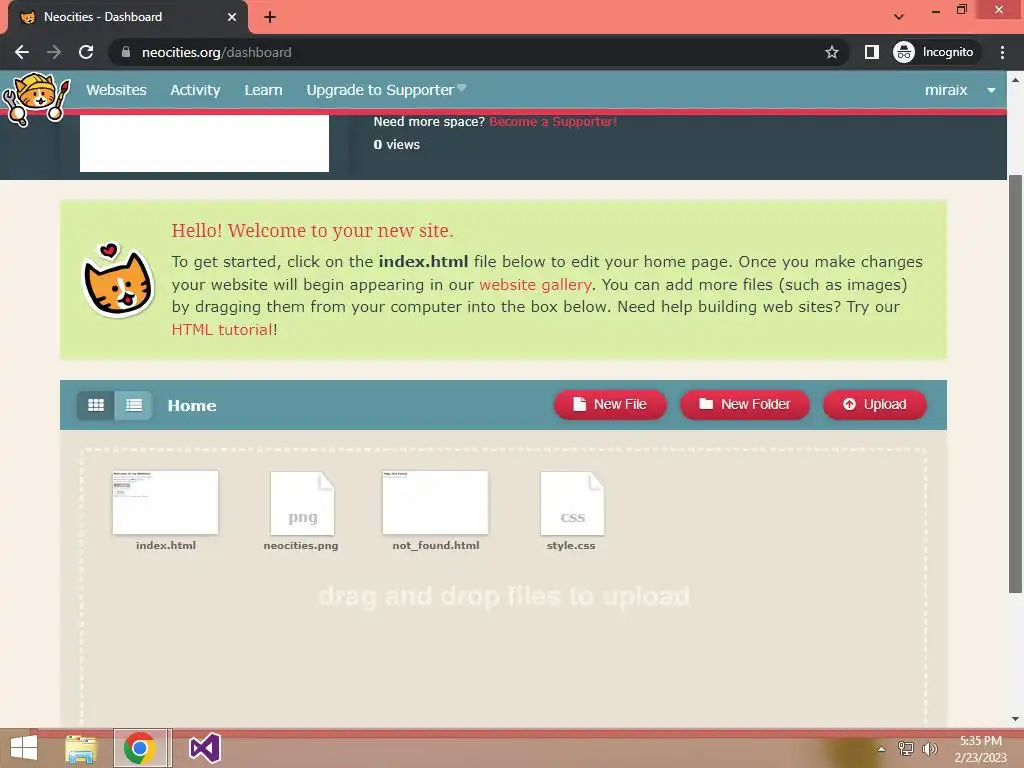The image size is (1024, 768).
Task: Open the taskbar clock and date
Action: click(980, 749)
